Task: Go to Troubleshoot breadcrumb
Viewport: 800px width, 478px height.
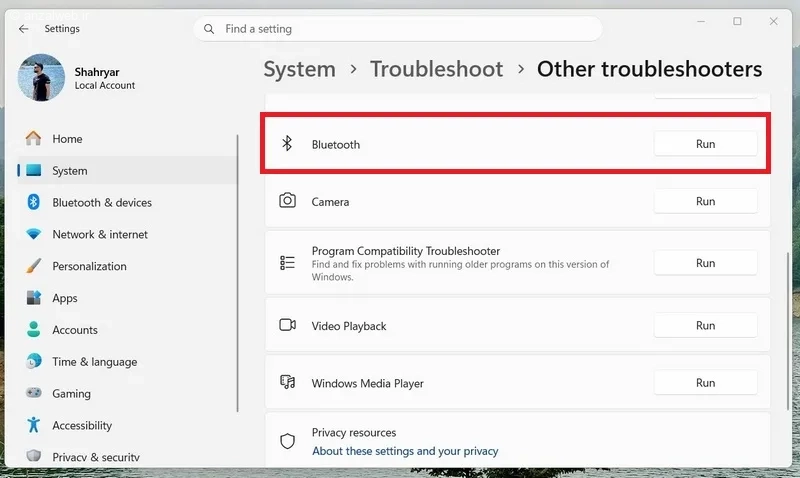Action: [437, 69]
